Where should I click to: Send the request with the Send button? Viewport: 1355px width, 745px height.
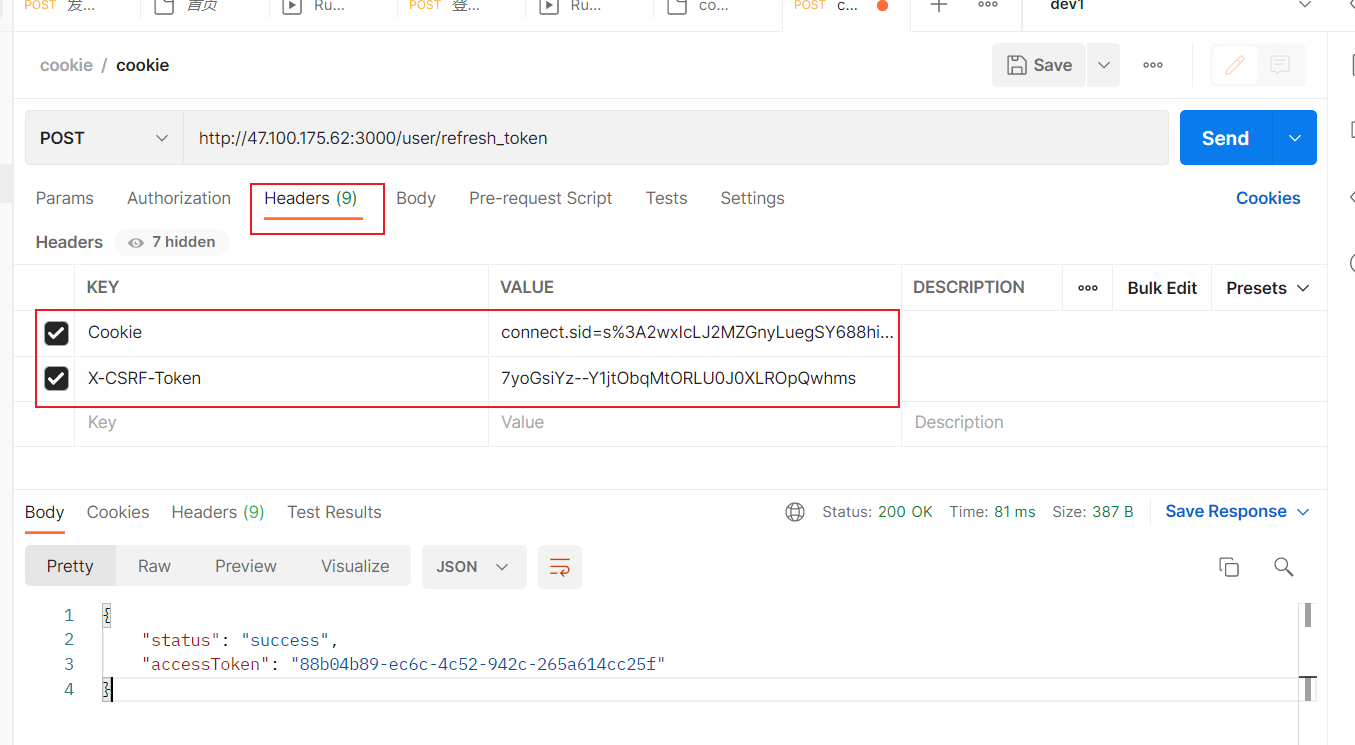(1226, 138)
